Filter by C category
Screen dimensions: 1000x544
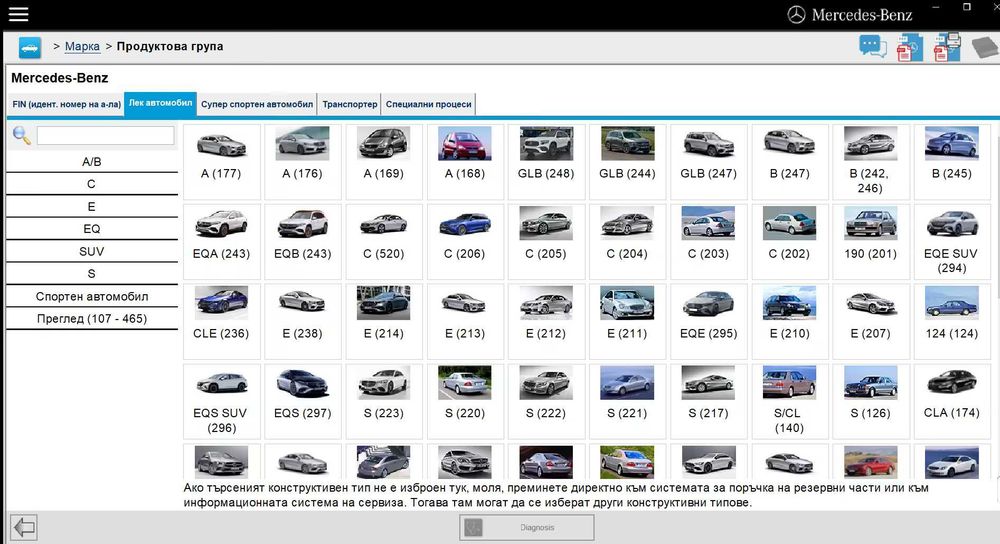(x=92, y=184)
